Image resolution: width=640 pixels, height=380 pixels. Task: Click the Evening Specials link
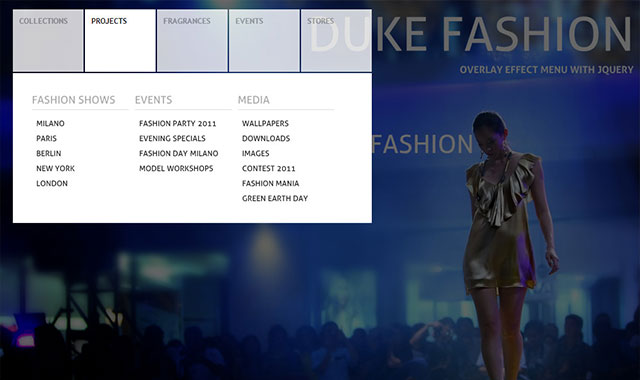(172, 138)
